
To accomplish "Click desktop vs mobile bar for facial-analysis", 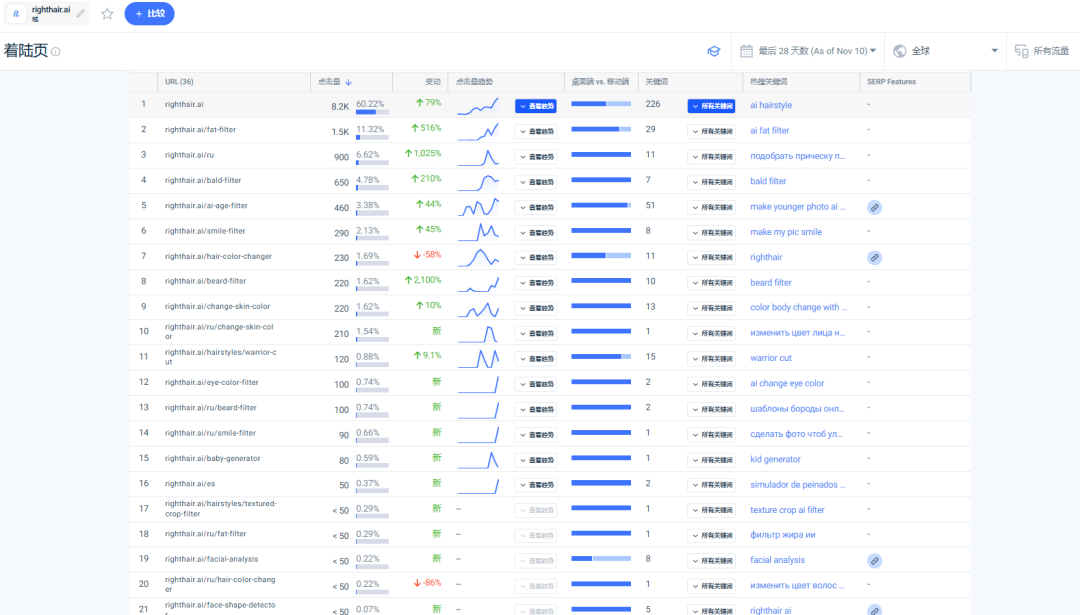I will point(601,559).
